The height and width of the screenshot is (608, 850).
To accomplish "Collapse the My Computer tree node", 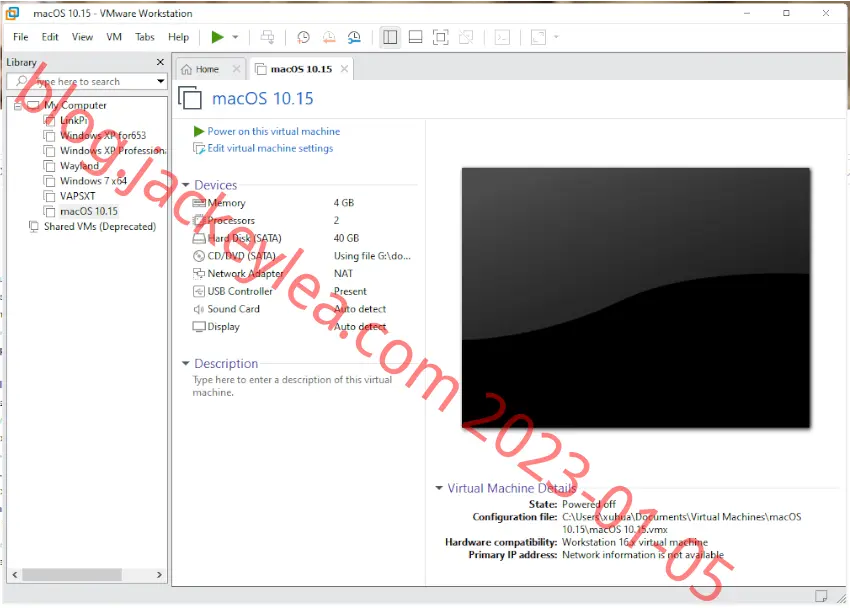I will pyautogui.click(x=18, y=106).
